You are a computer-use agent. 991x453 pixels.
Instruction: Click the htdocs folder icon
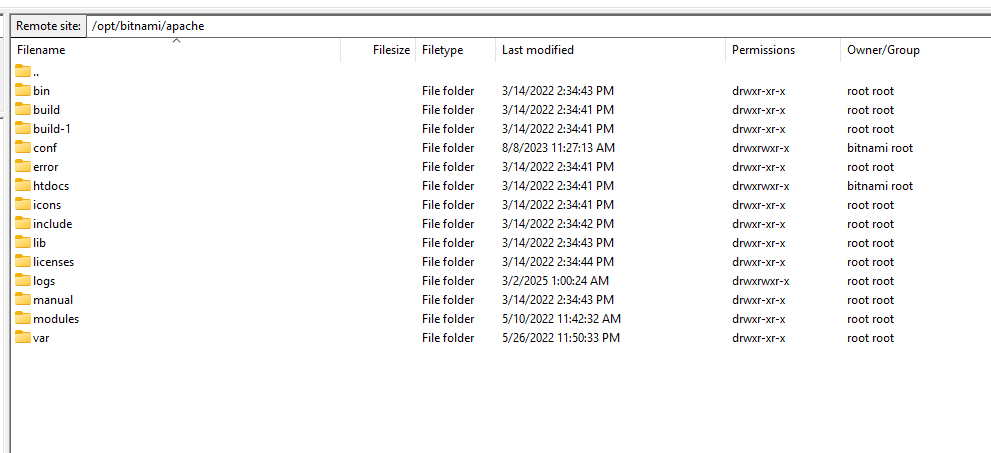[23, 186]
